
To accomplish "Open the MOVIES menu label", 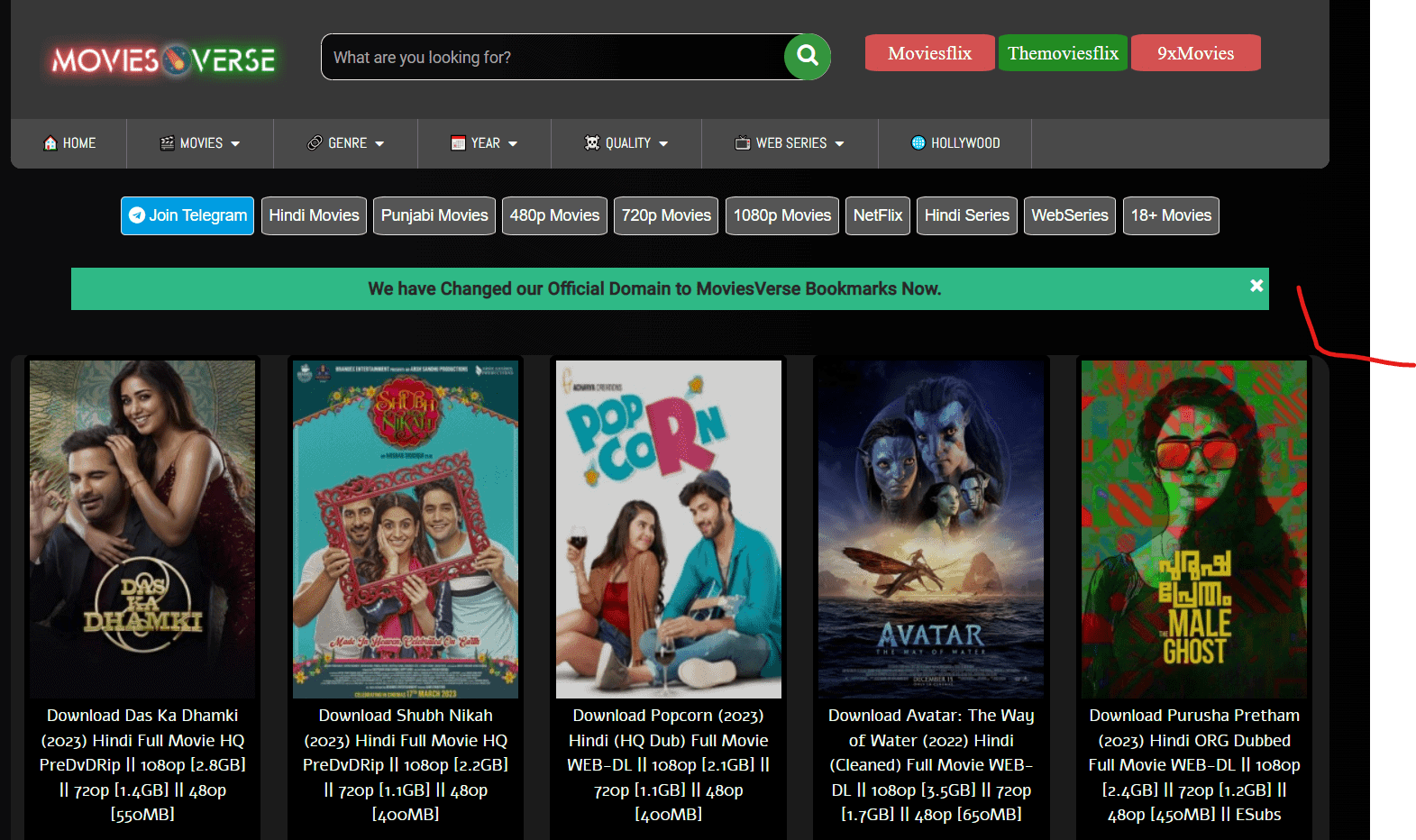I will 201,143.
